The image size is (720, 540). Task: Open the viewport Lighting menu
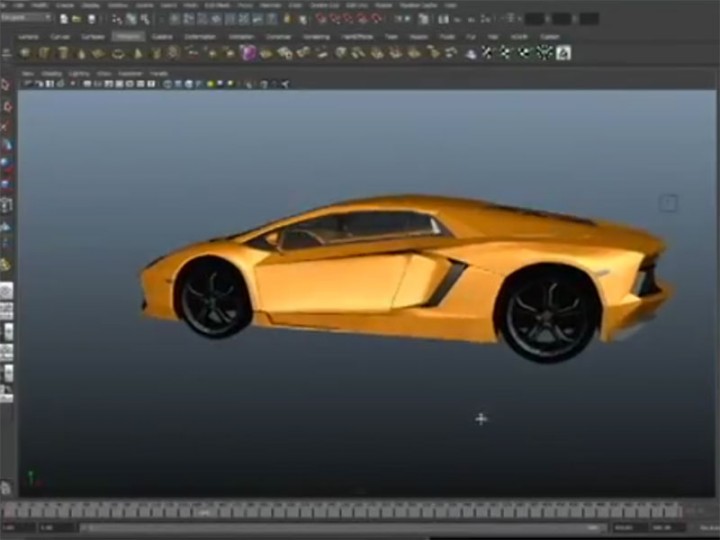[x=79, y=73]
